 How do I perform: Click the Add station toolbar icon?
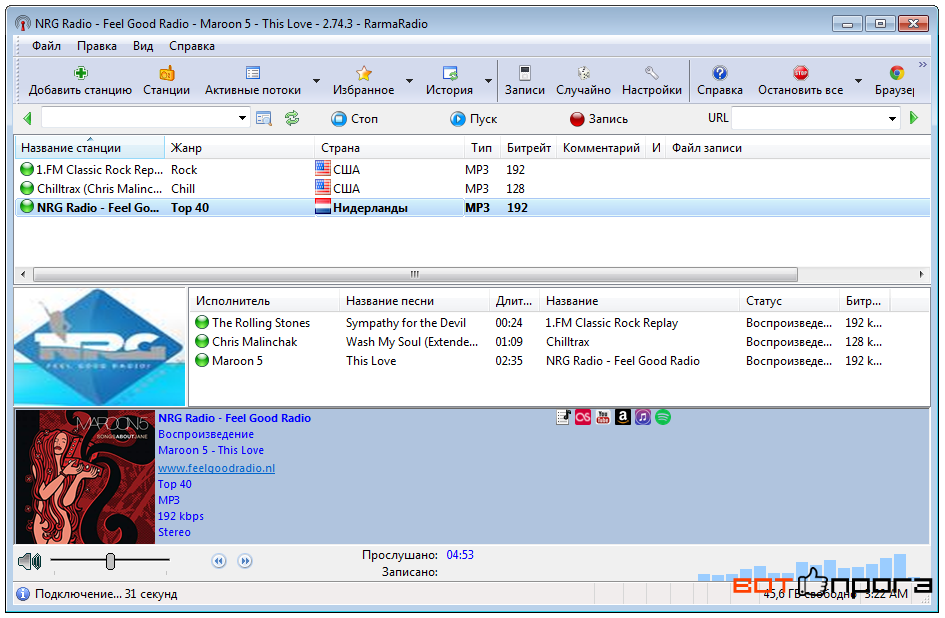tap(80, 74)
